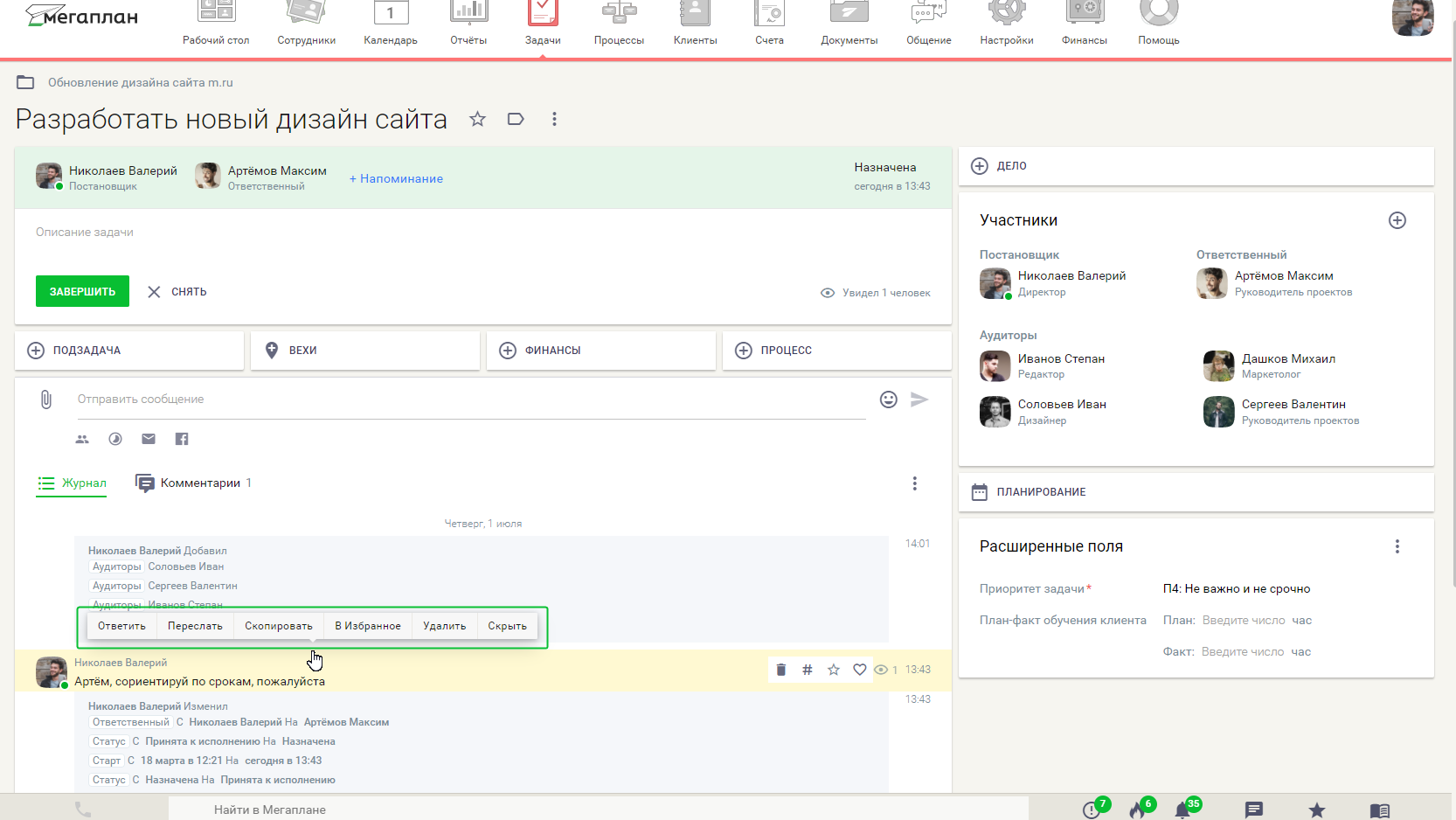Open the ВЕХИ block
This screenshot has height=820, width=1456.
[x=365, y=351]
